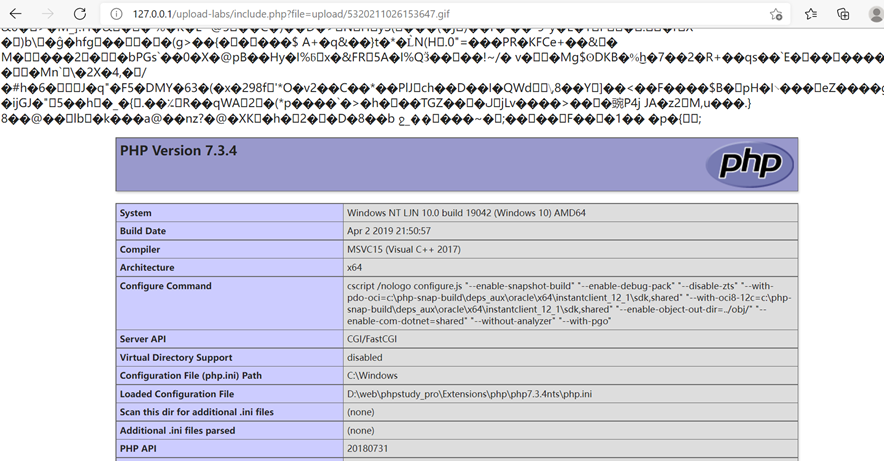Screen dimensions: 884x461
Task: Select the 'Architecture' row label
Action: [147, 268]
